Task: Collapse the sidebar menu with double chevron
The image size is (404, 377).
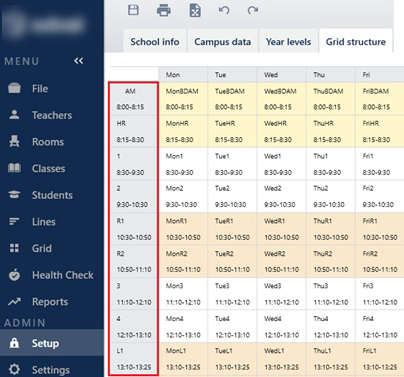Action: (79, 61)
